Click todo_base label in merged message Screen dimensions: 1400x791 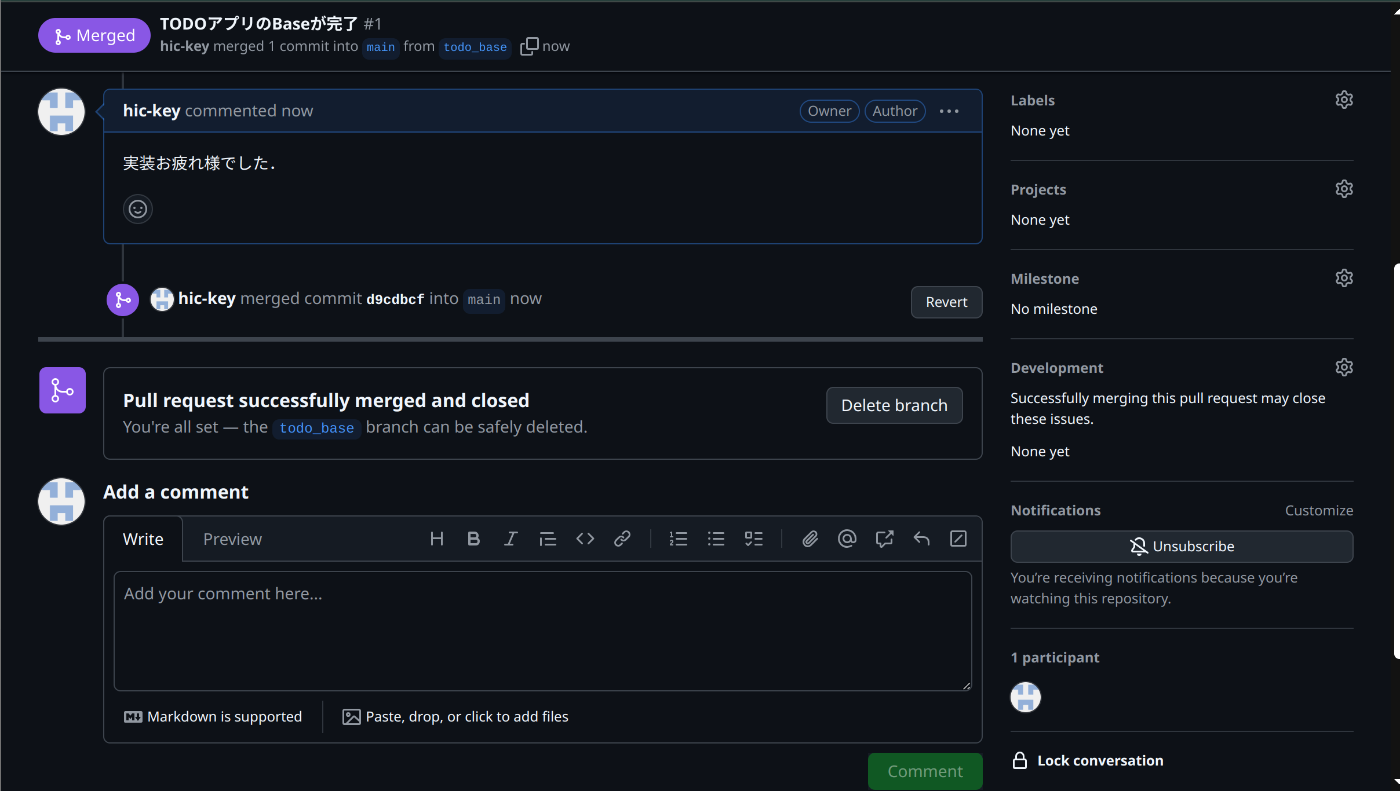tap(316, 428)
